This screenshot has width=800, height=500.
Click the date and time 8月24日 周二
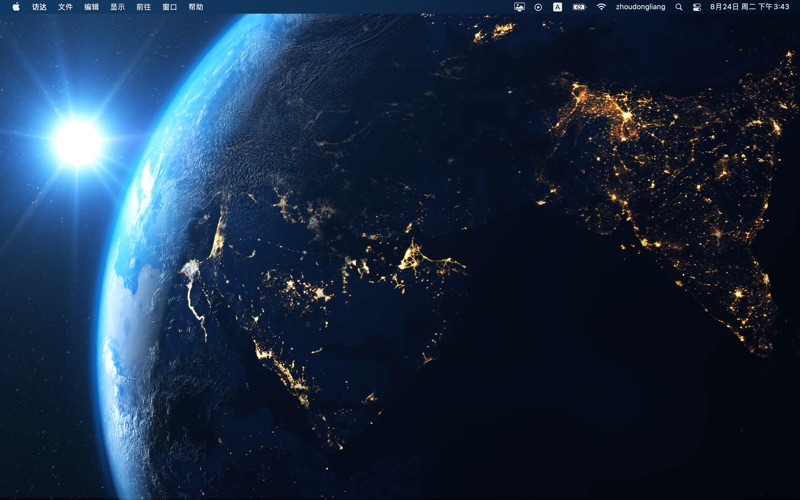749,7
